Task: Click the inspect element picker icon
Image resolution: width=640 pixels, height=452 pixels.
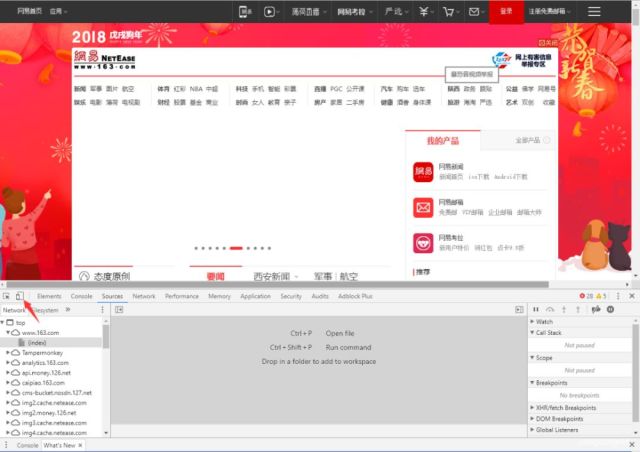Action: point(6,296)
